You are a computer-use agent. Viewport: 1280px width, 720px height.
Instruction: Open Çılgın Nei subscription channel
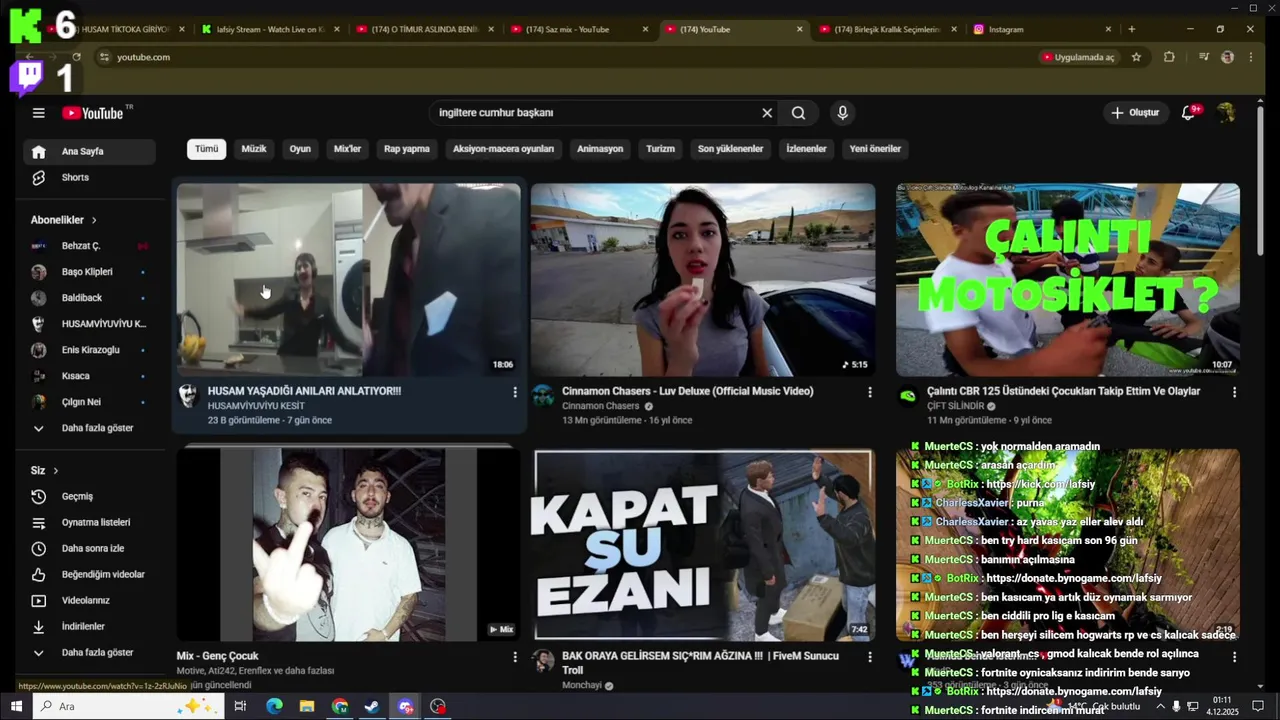(89, 402)
